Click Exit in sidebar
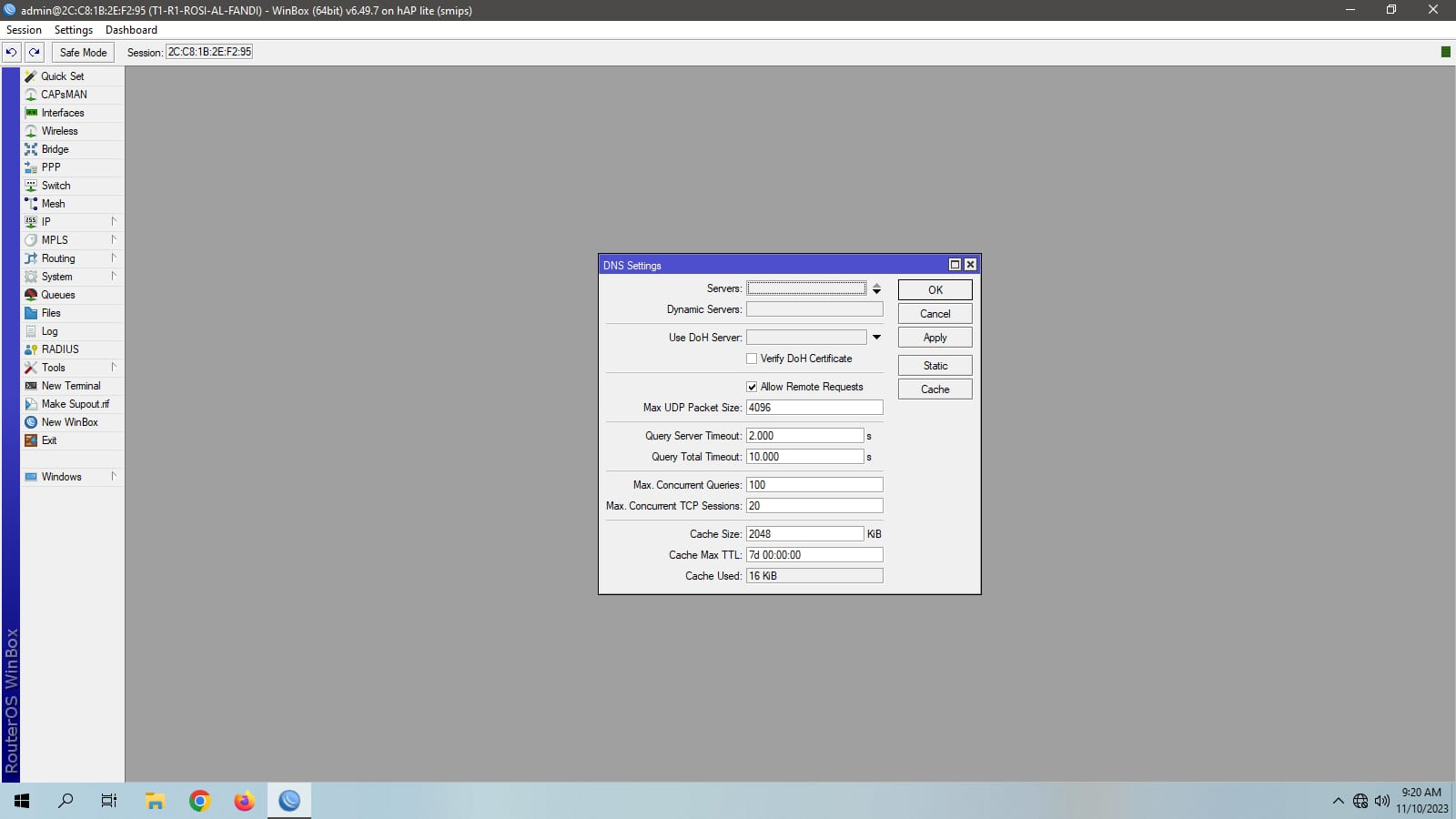The image size is (1456, 819). click(72, 440)
